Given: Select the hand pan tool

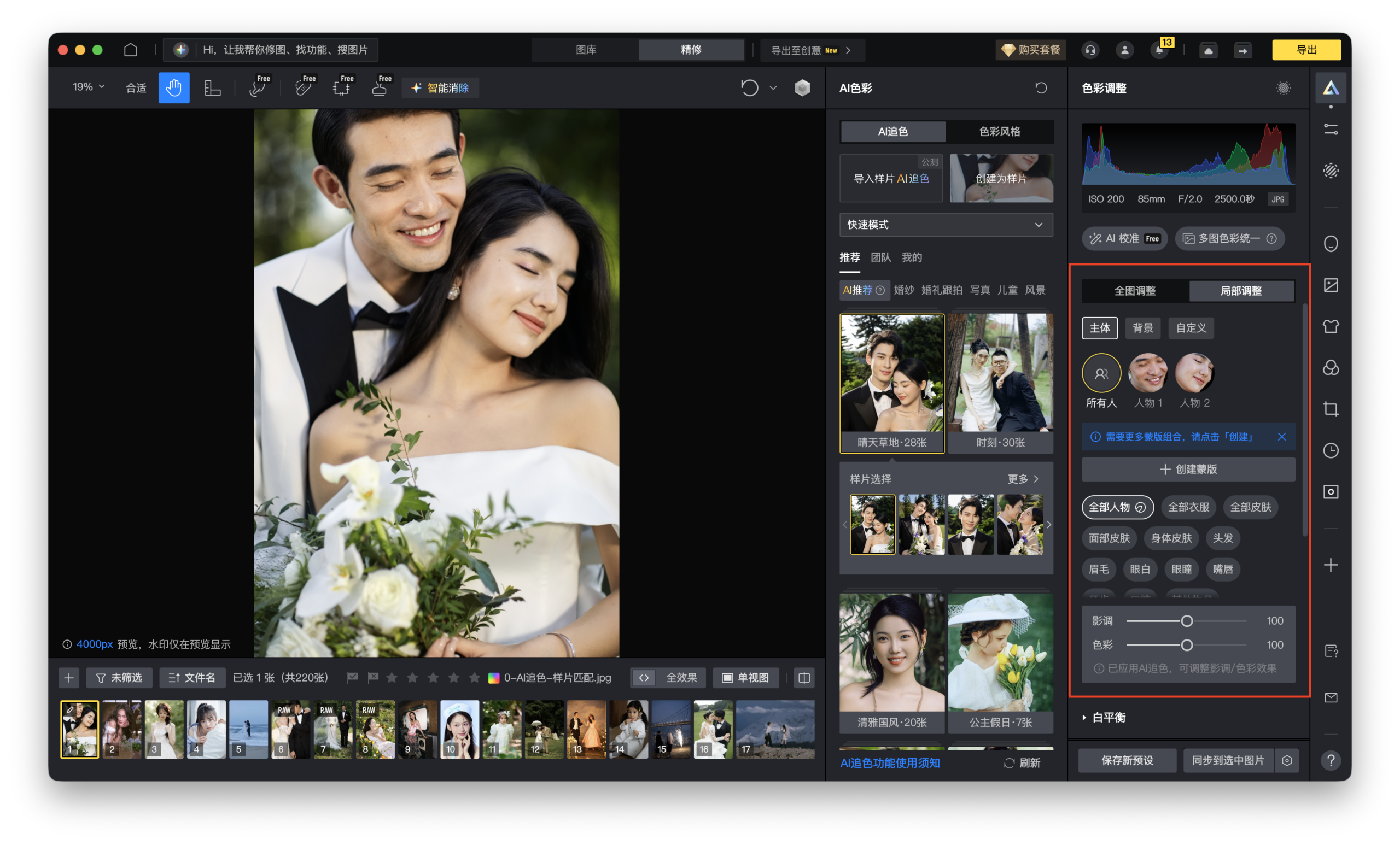Looking at the screenshot, I should 173,88.
